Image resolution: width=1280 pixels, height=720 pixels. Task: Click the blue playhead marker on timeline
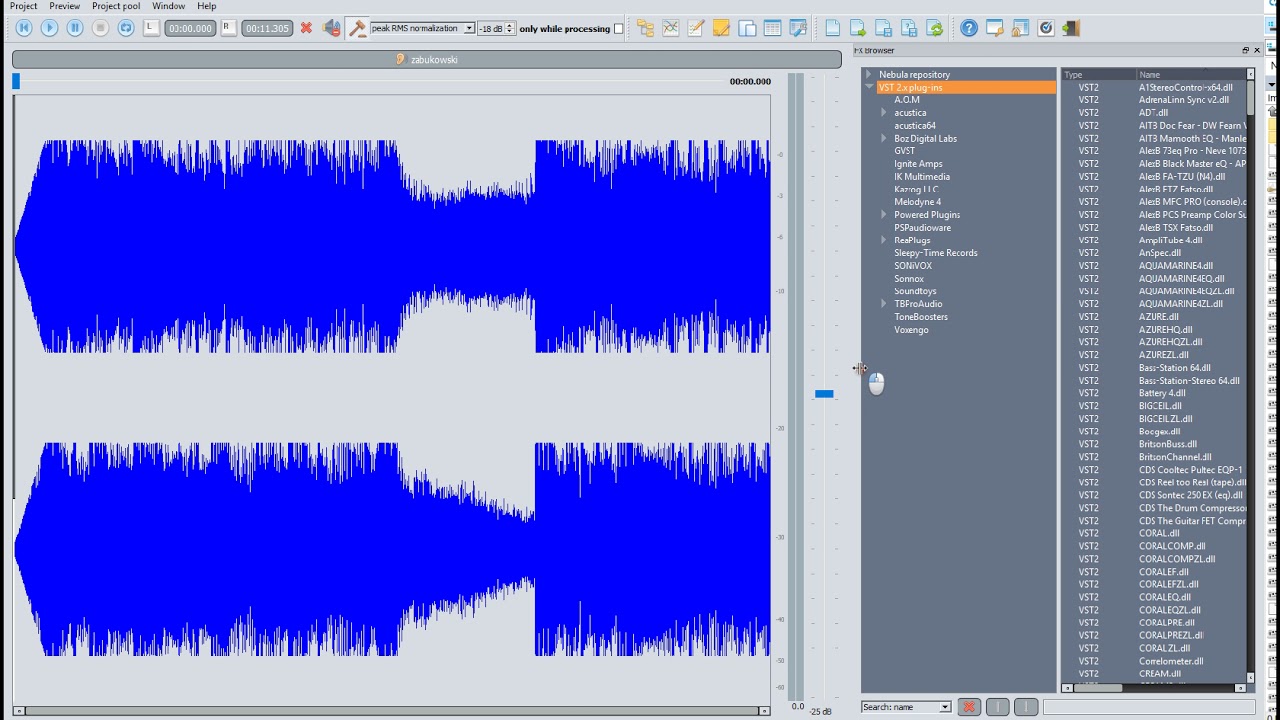tap(16, 81)
